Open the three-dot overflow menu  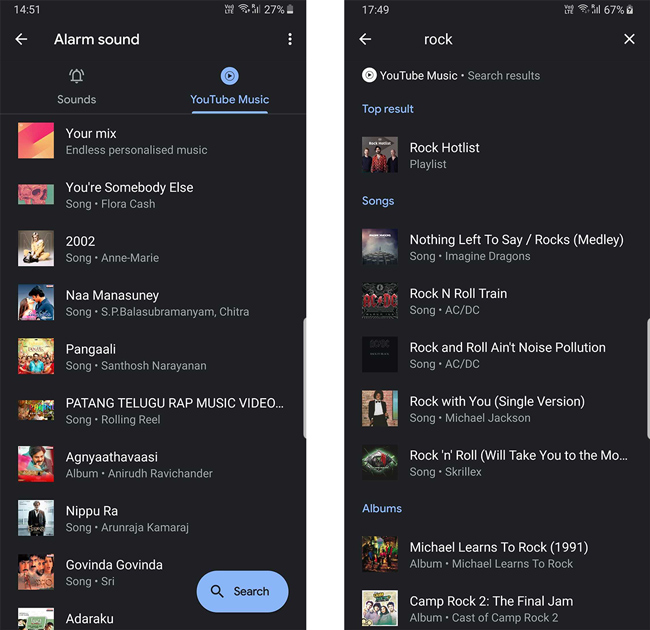point(290,39)
